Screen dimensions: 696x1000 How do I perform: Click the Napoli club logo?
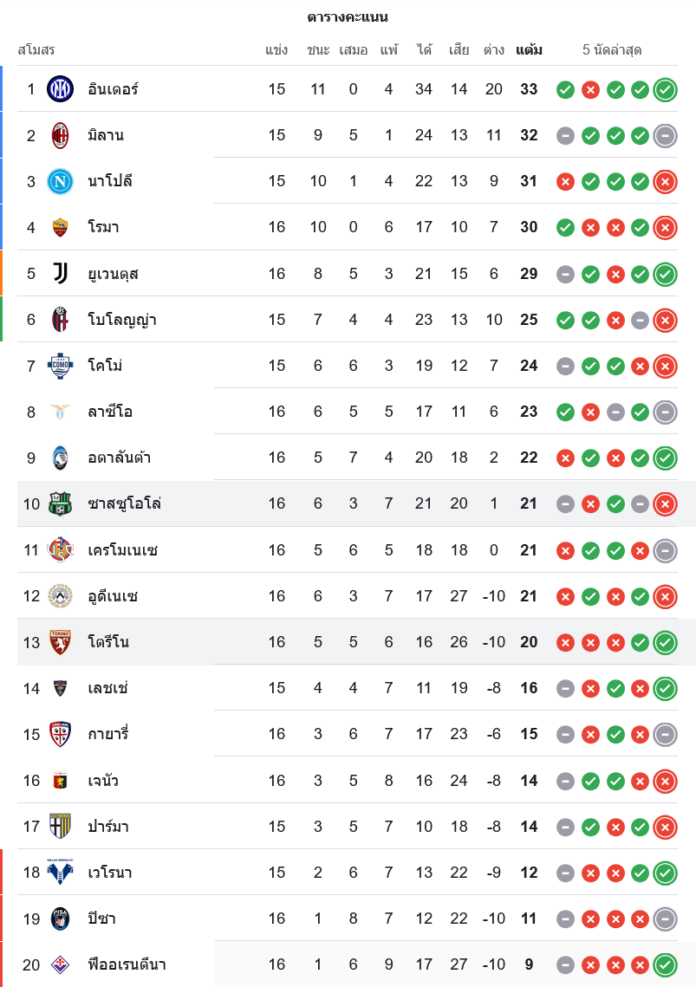coord(61,181)
